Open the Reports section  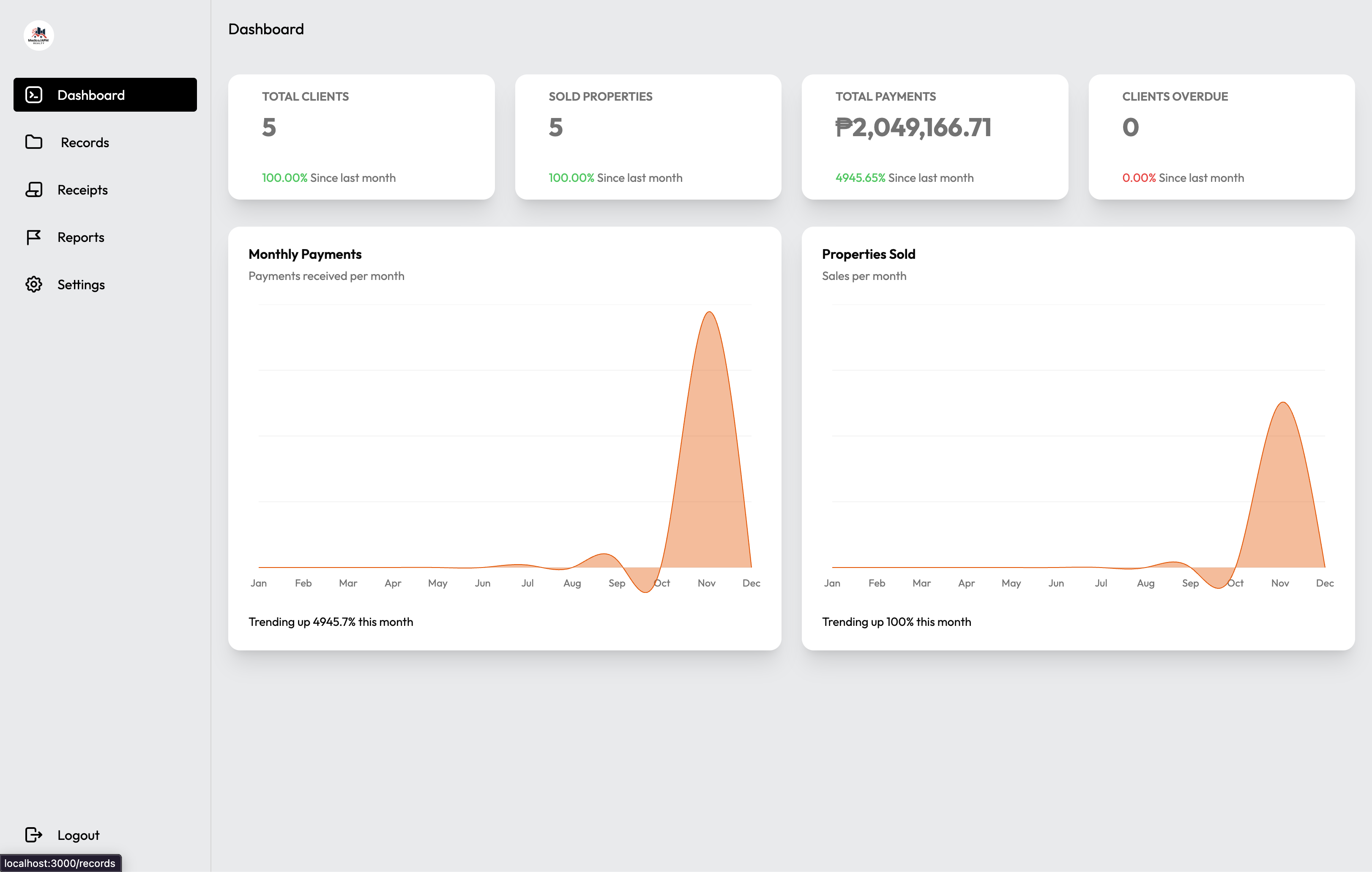(80, 237)
